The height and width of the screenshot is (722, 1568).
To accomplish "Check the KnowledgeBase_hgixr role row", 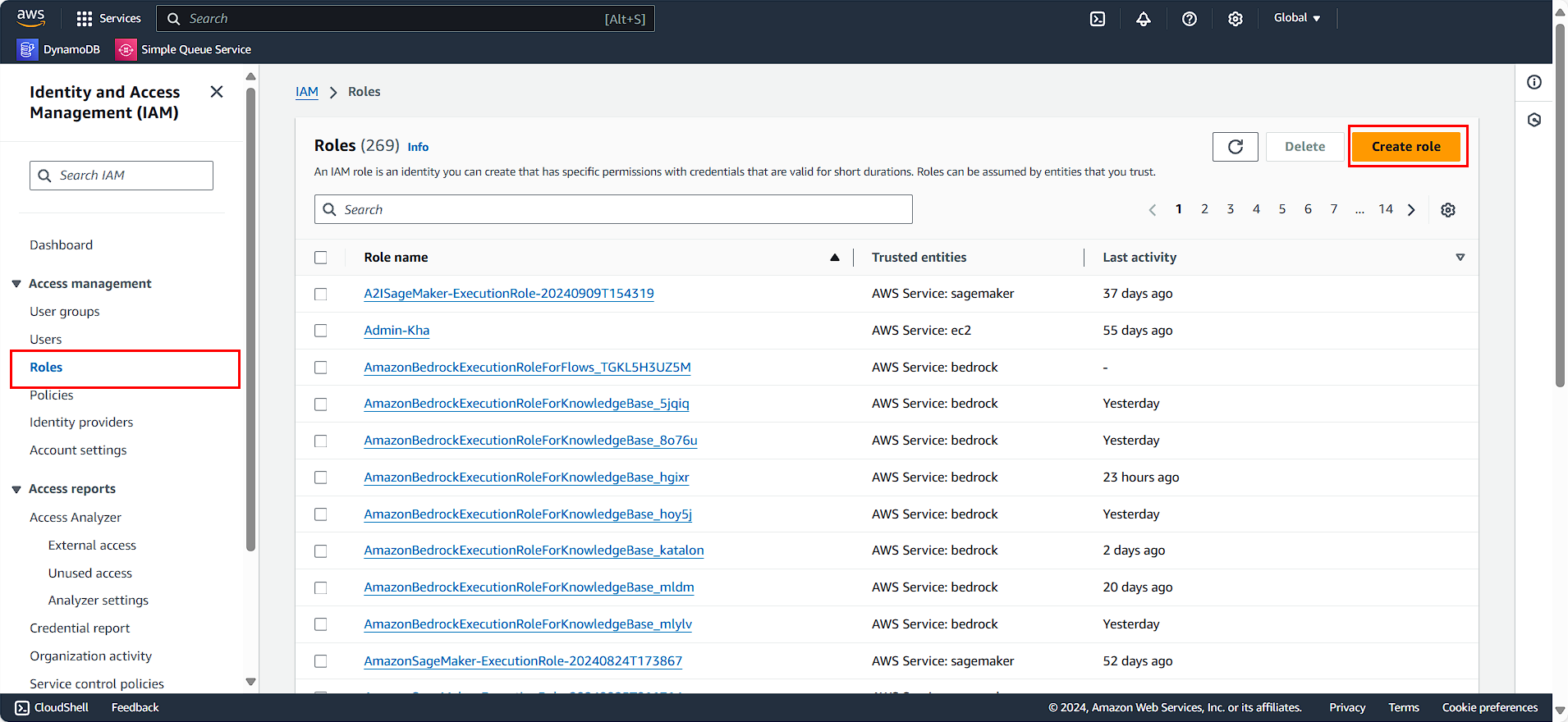I will (321, 478).
